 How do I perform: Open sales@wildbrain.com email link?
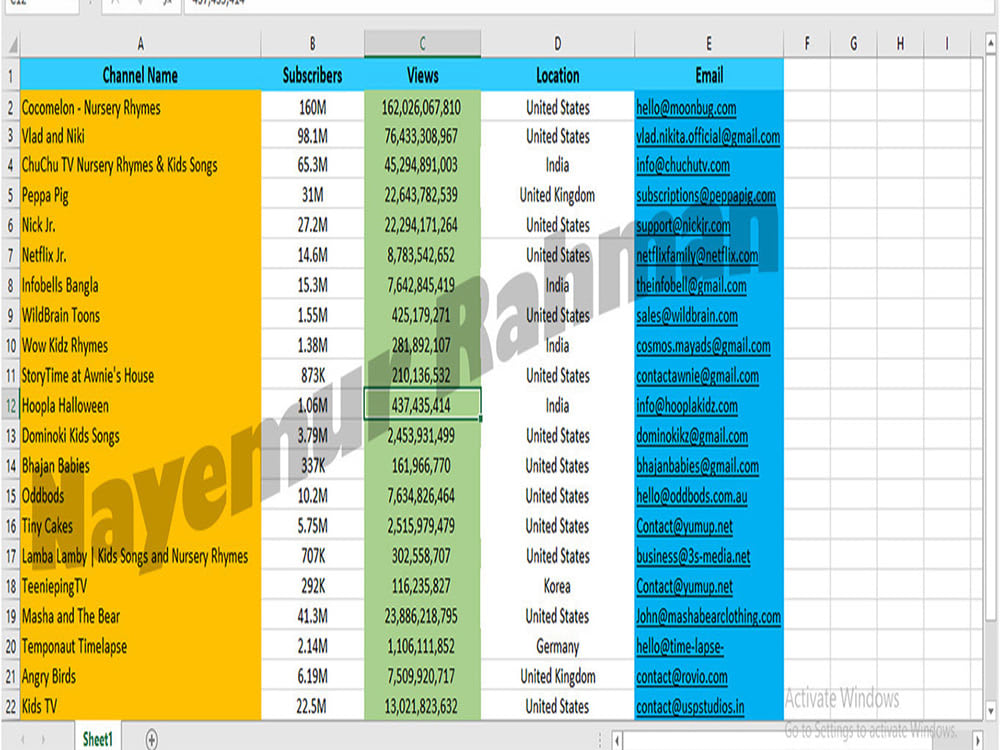687,315
